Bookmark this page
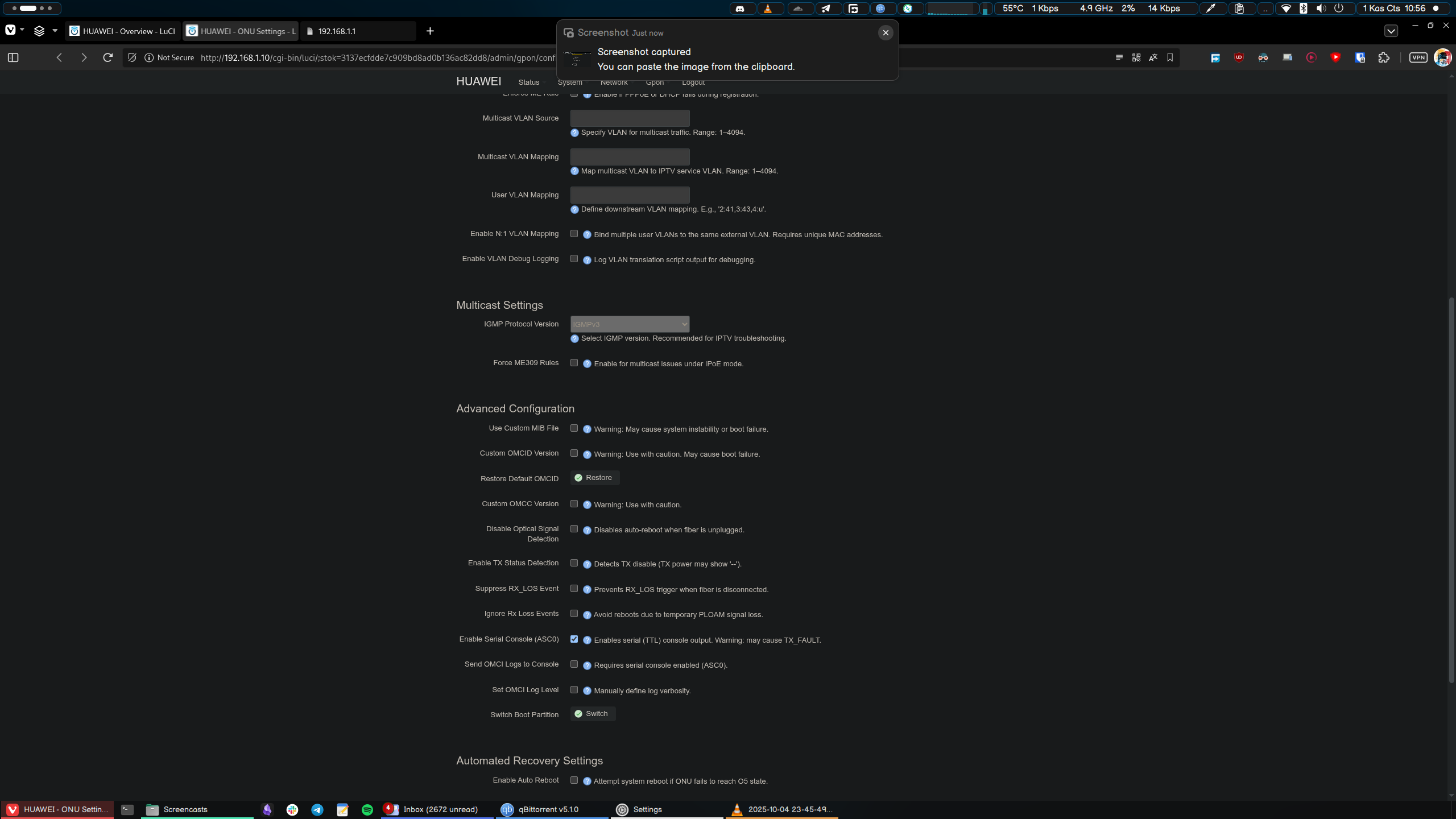The image size is (1456, 819). pyautogui.click(x=1170, y=57)
